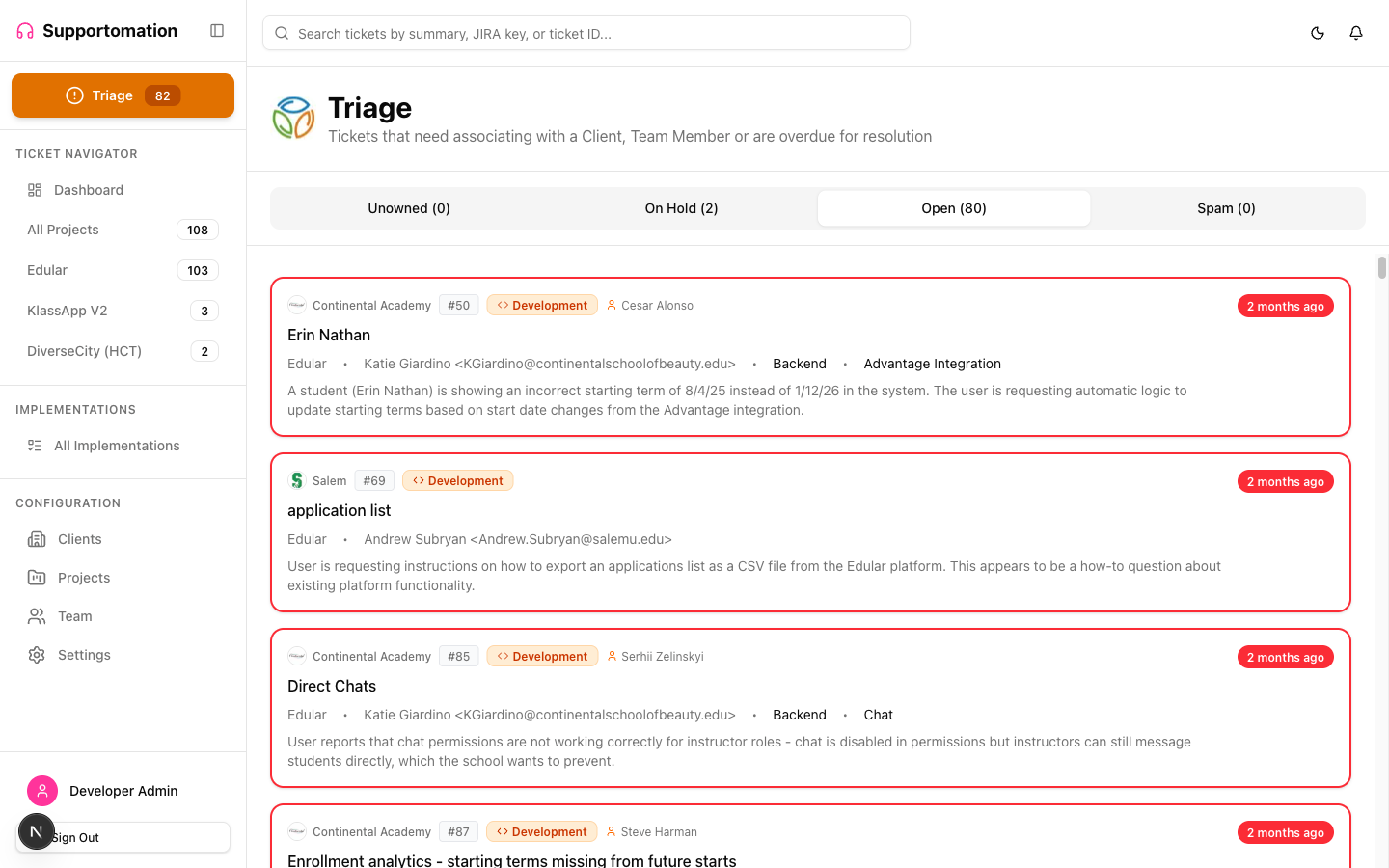
Task: Collapse the sidebar with the panel icon
Action: pos(217,31)
